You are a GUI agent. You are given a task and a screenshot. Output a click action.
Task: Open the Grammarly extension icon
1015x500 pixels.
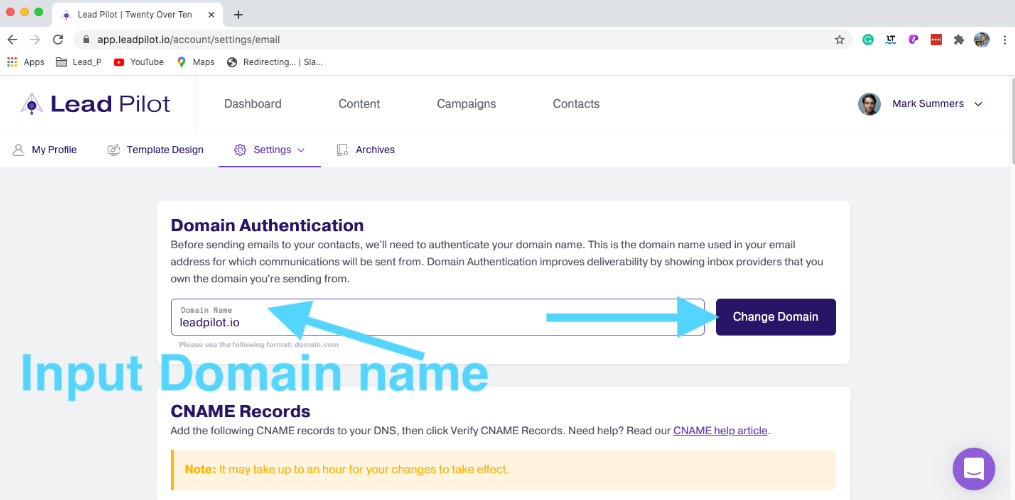[868, 40]
